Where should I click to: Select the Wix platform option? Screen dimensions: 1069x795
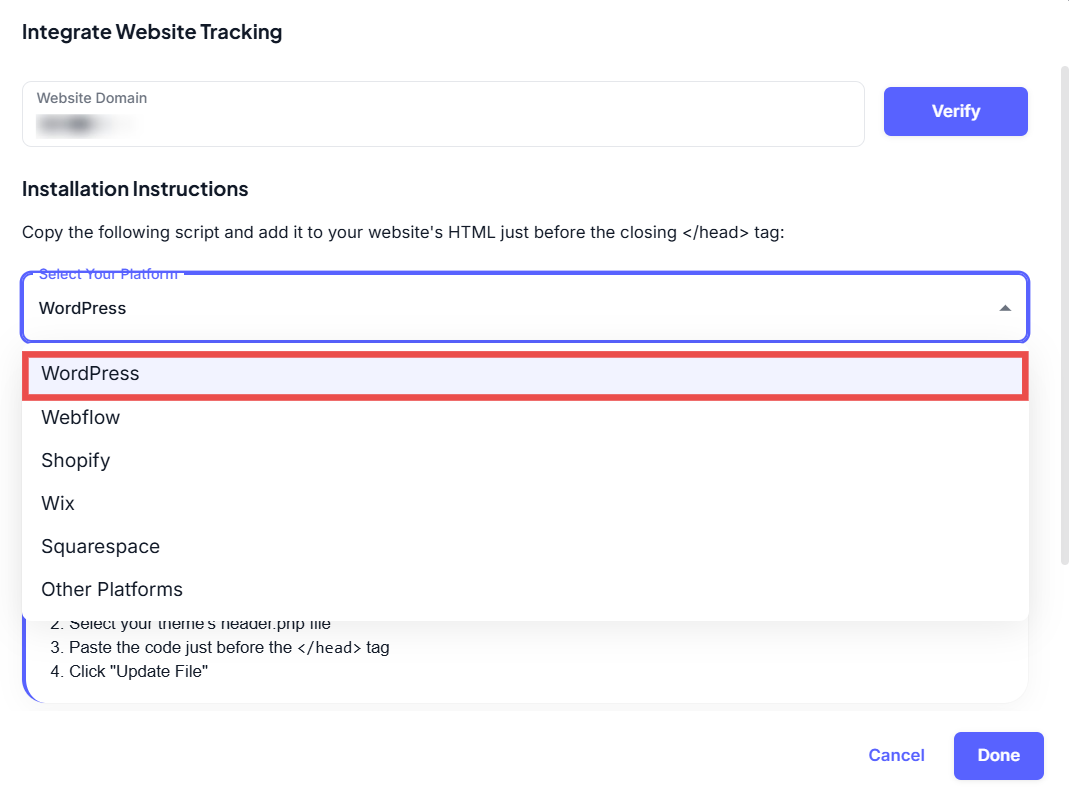tap(58, 504)
